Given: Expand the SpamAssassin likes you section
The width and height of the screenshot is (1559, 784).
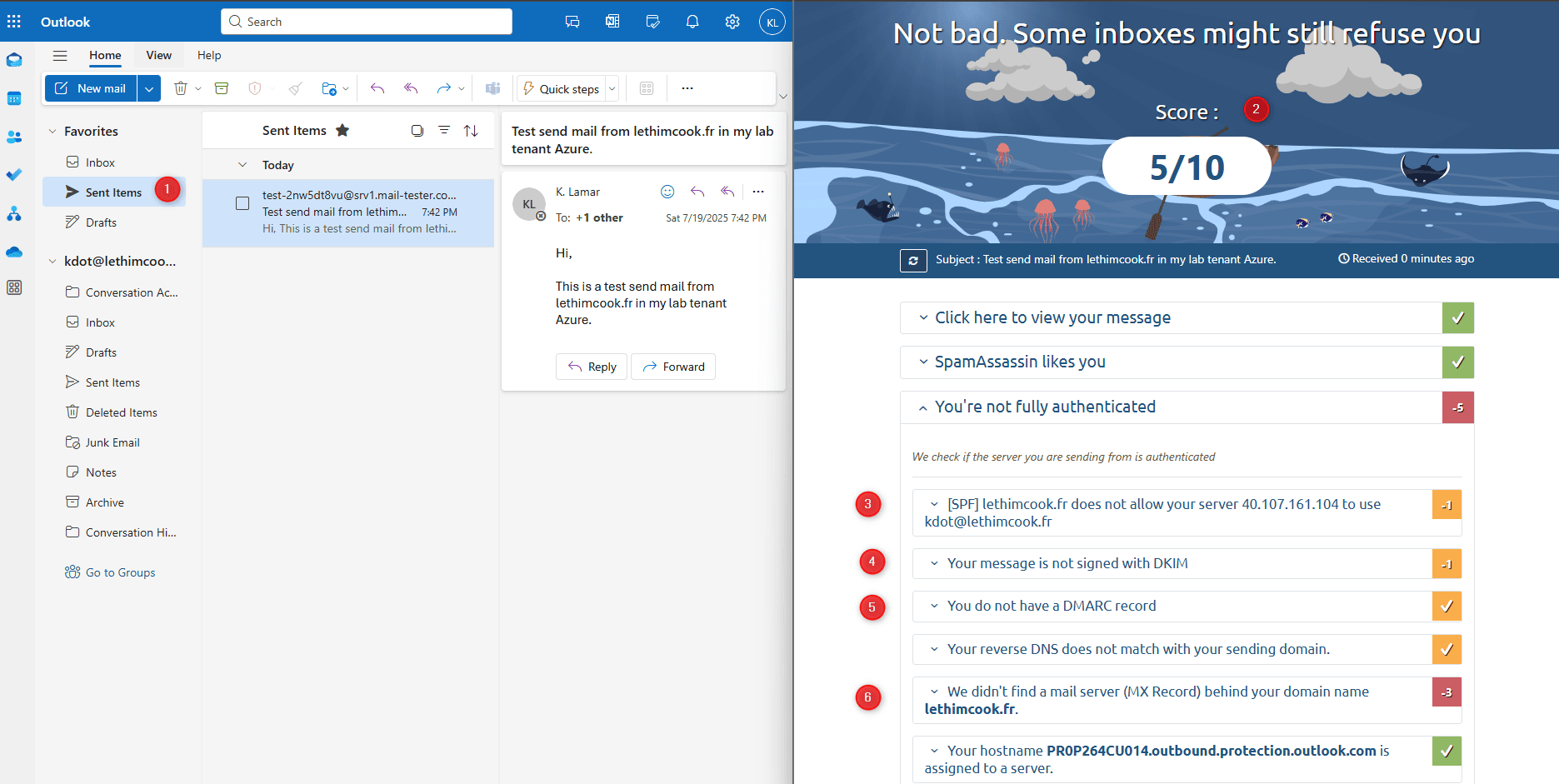Looking at the screenshot, I should click(1020, 362).
